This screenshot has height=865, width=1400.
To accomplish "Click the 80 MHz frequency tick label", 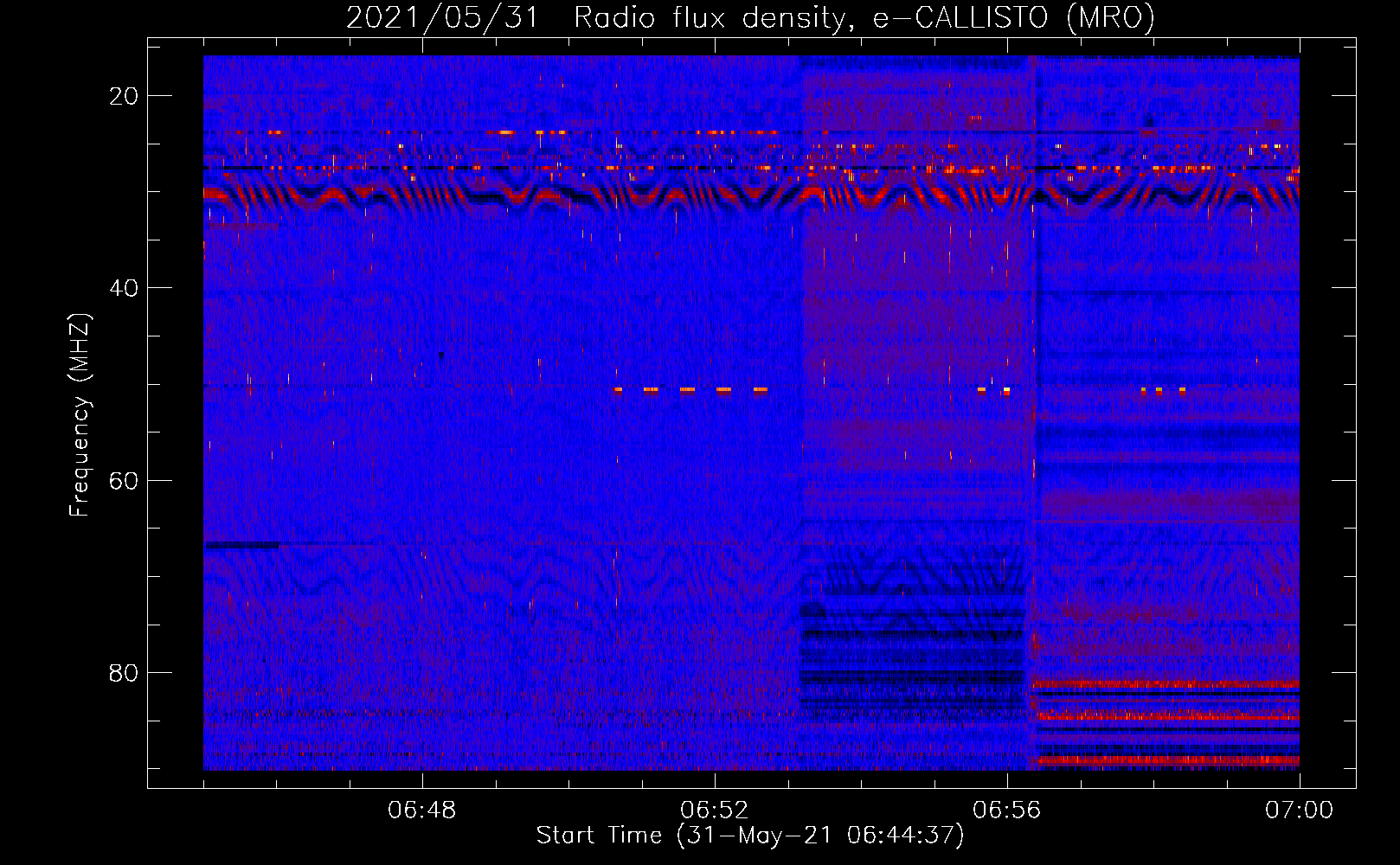I will click(x=124, y=672).
